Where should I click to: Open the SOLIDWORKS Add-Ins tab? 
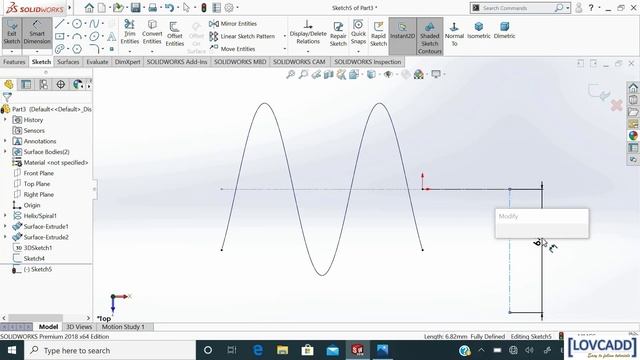pos(177,62)
